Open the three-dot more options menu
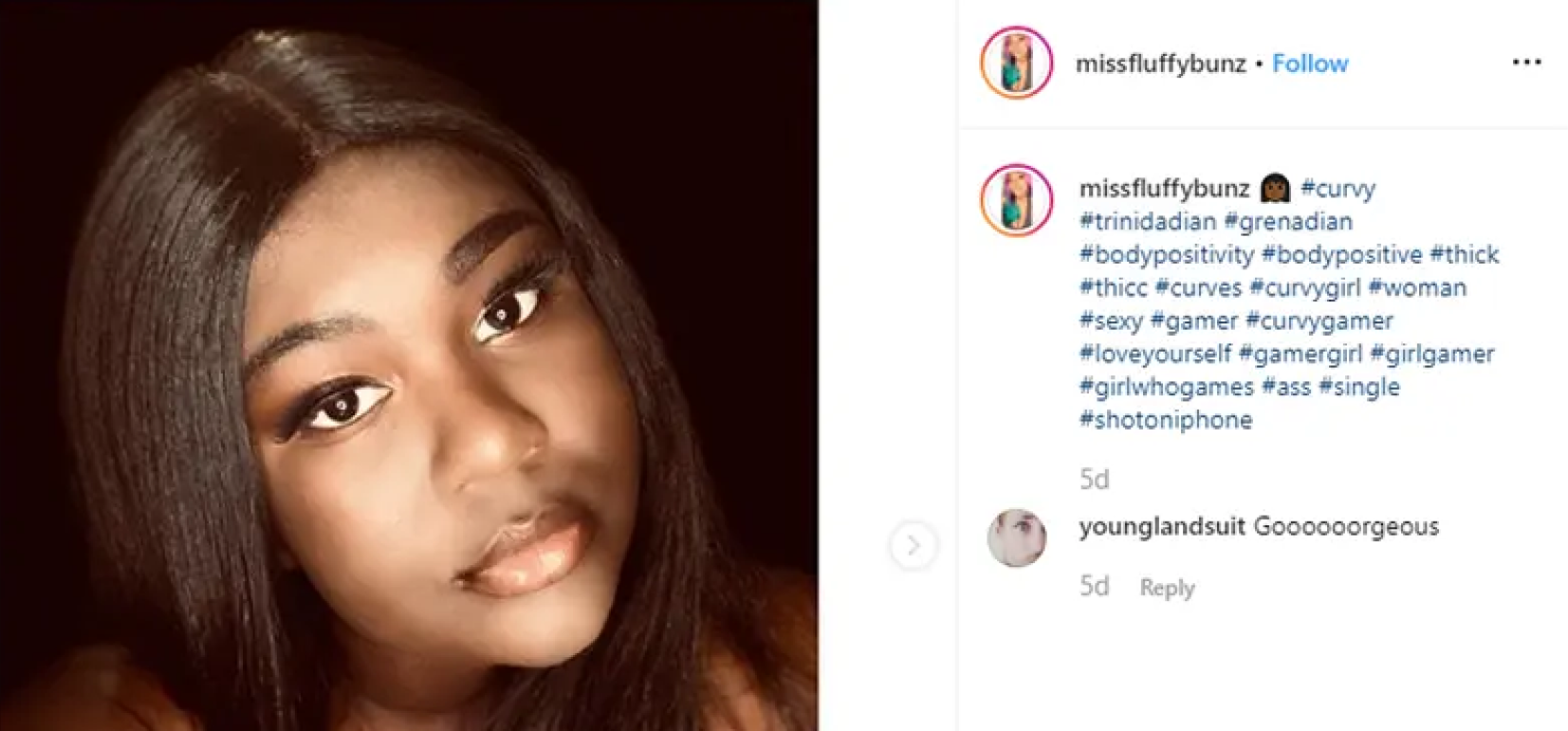 point(1525,63)
